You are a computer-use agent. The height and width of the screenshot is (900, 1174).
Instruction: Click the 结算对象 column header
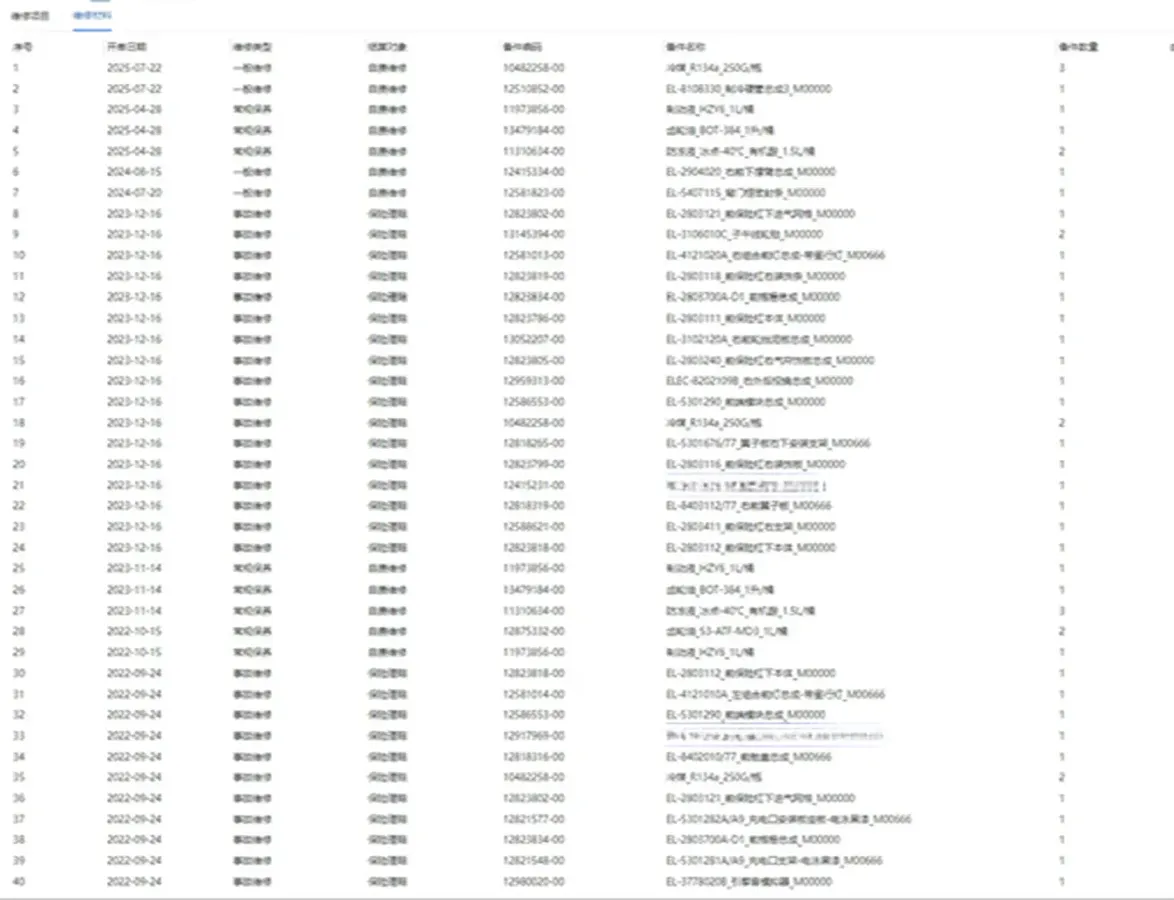387,47
